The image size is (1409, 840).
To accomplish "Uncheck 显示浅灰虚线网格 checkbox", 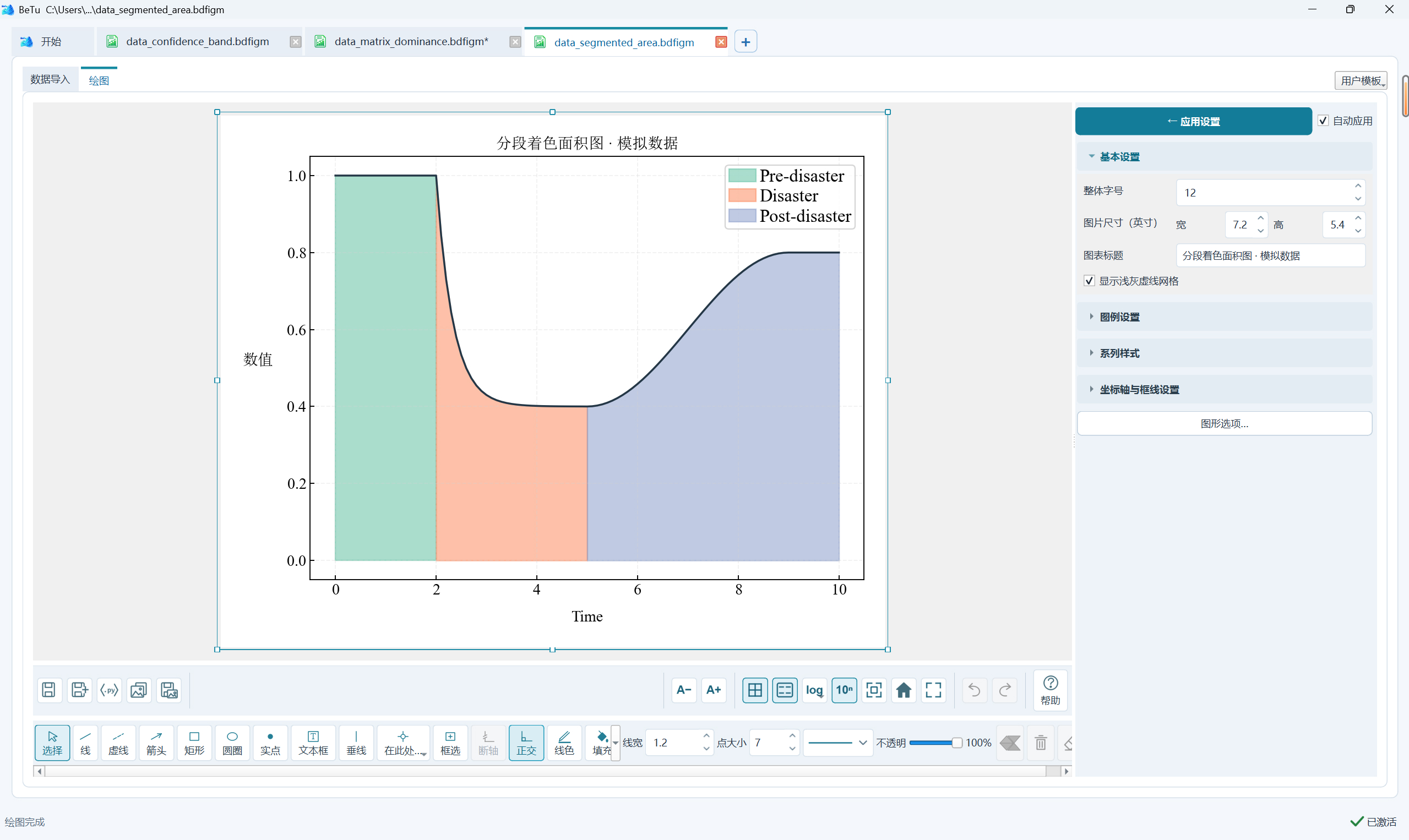I will [x=1089, y=281].
